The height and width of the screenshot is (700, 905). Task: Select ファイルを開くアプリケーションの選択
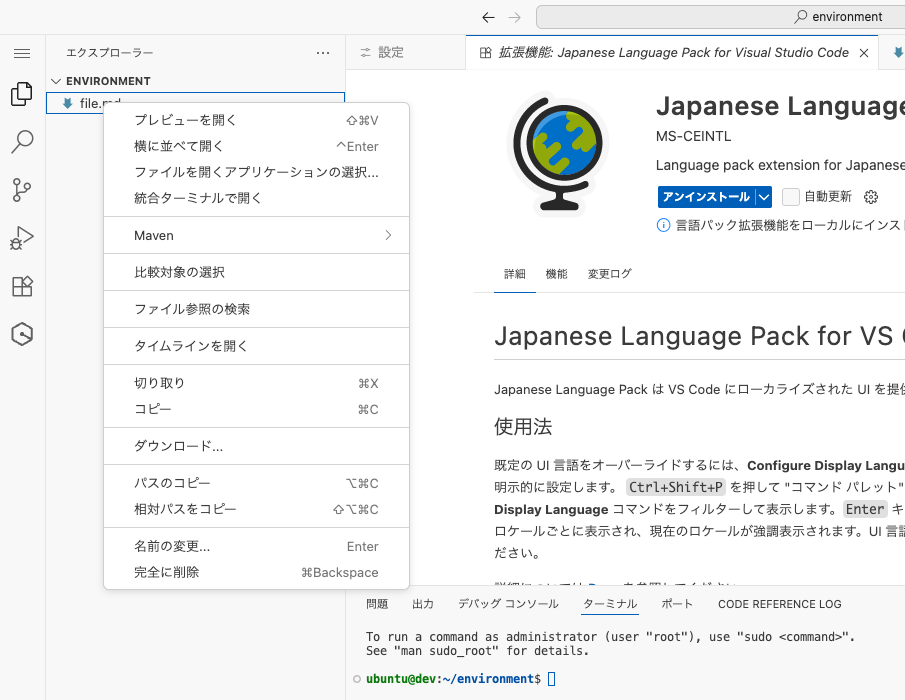tap(256, 172)
